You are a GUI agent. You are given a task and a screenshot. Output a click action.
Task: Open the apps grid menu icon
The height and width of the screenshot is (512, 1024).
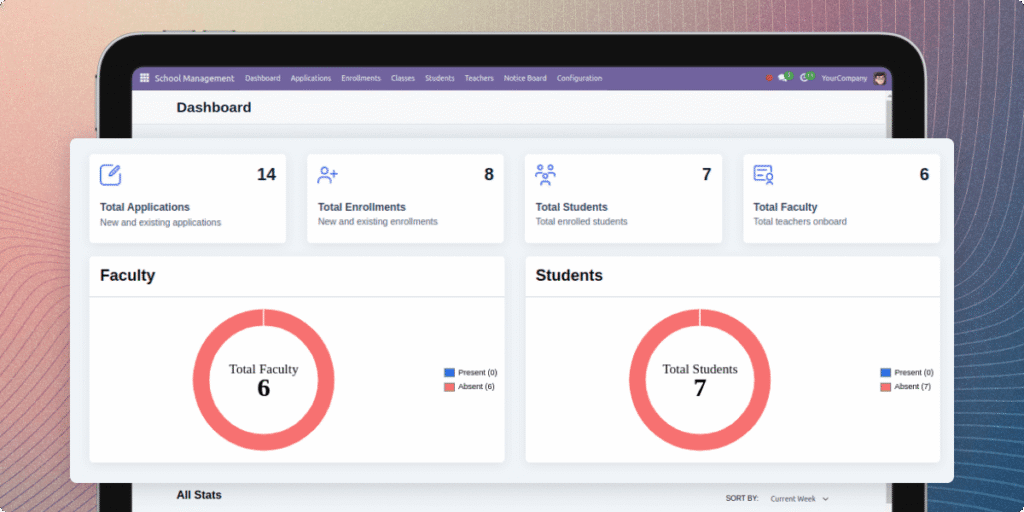[x=144, y=78]
